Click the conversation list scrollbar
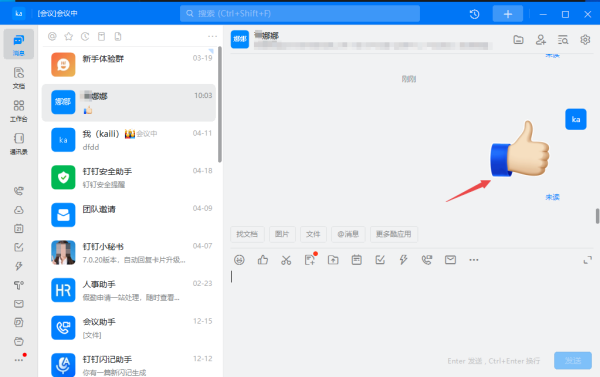This screenshot has width=600, height=377. pyautogui.click(x=220, y=104)
